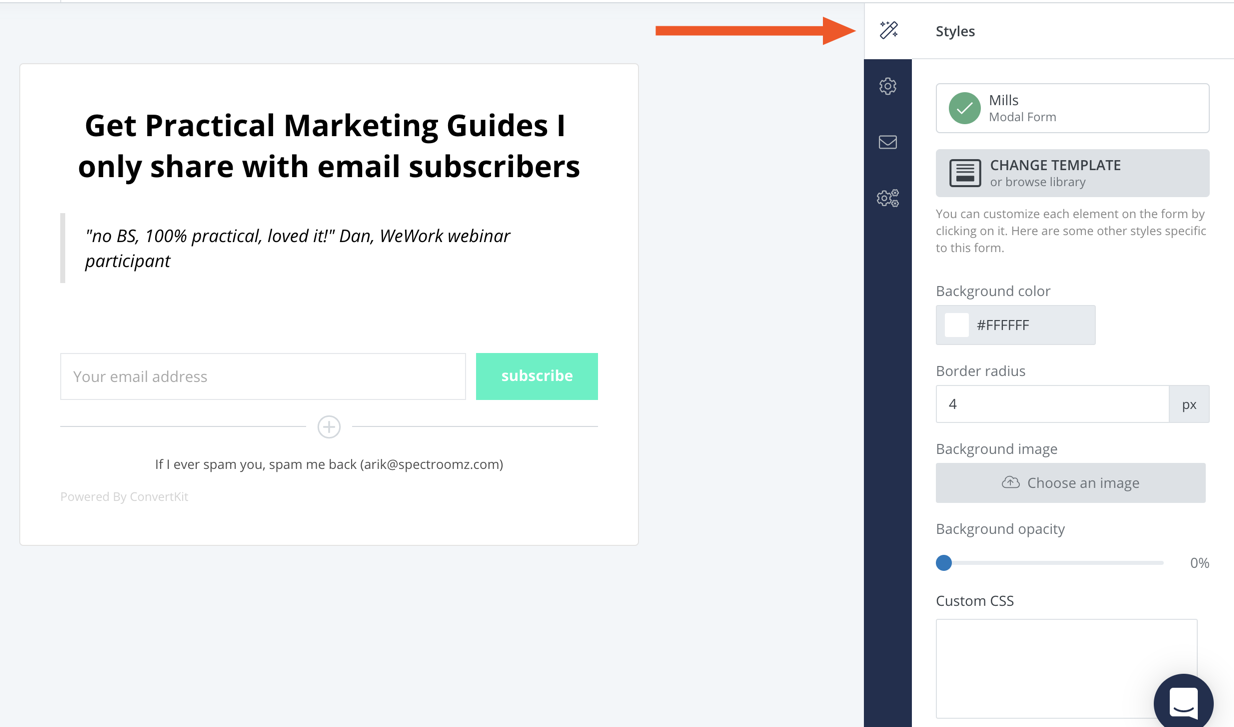Click the Styles panel heading
1234x727 pixels.
[955, 31]
